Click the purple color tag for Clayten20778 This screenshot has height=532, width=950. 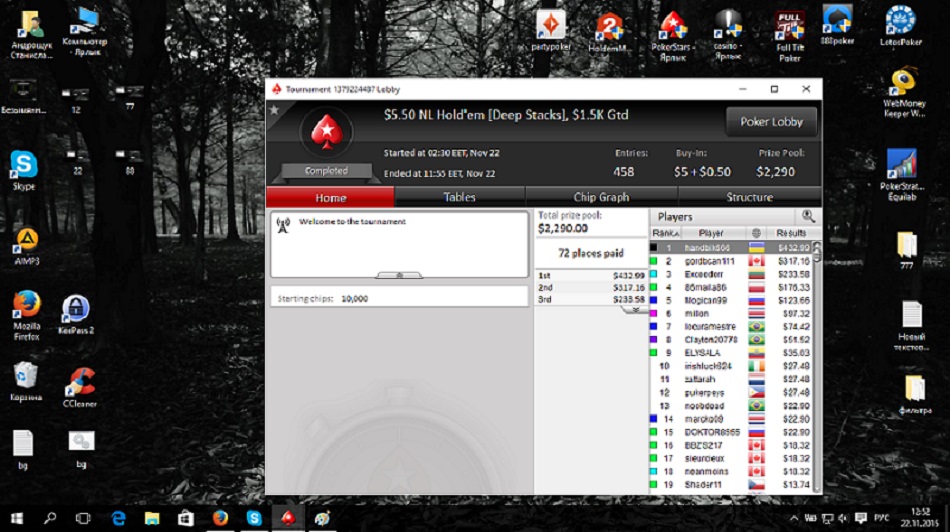click(654, 340)
